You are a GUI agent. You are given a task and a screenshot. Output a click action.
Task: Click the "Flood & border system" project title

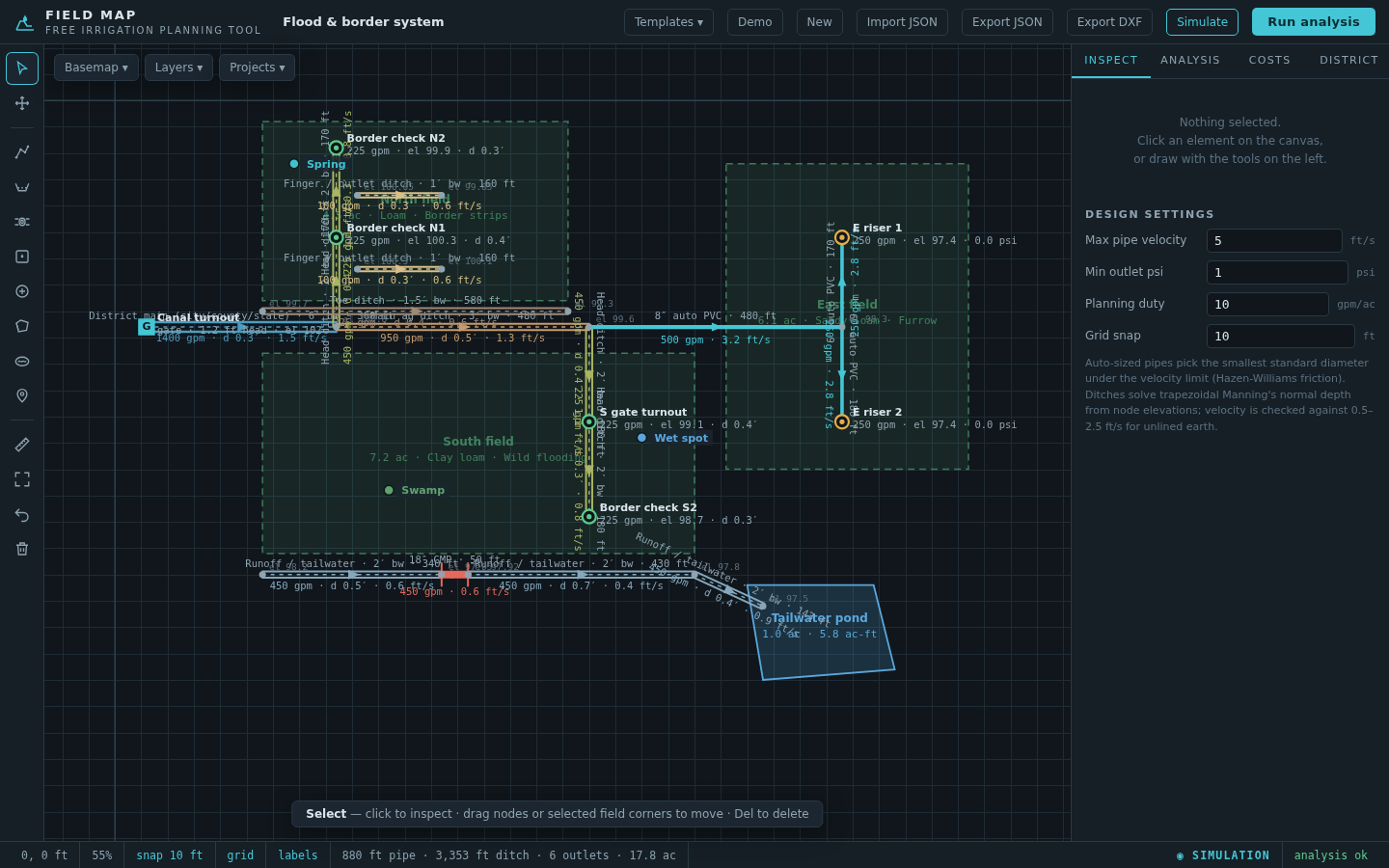tap(364, 22)
